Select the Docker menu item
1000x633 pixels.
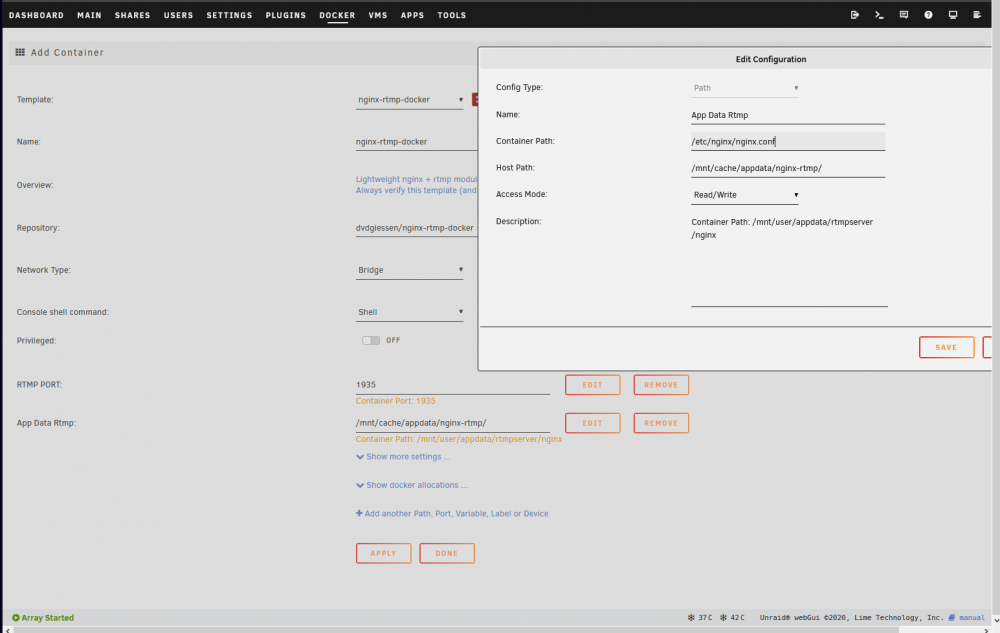(x=337, y=15)
